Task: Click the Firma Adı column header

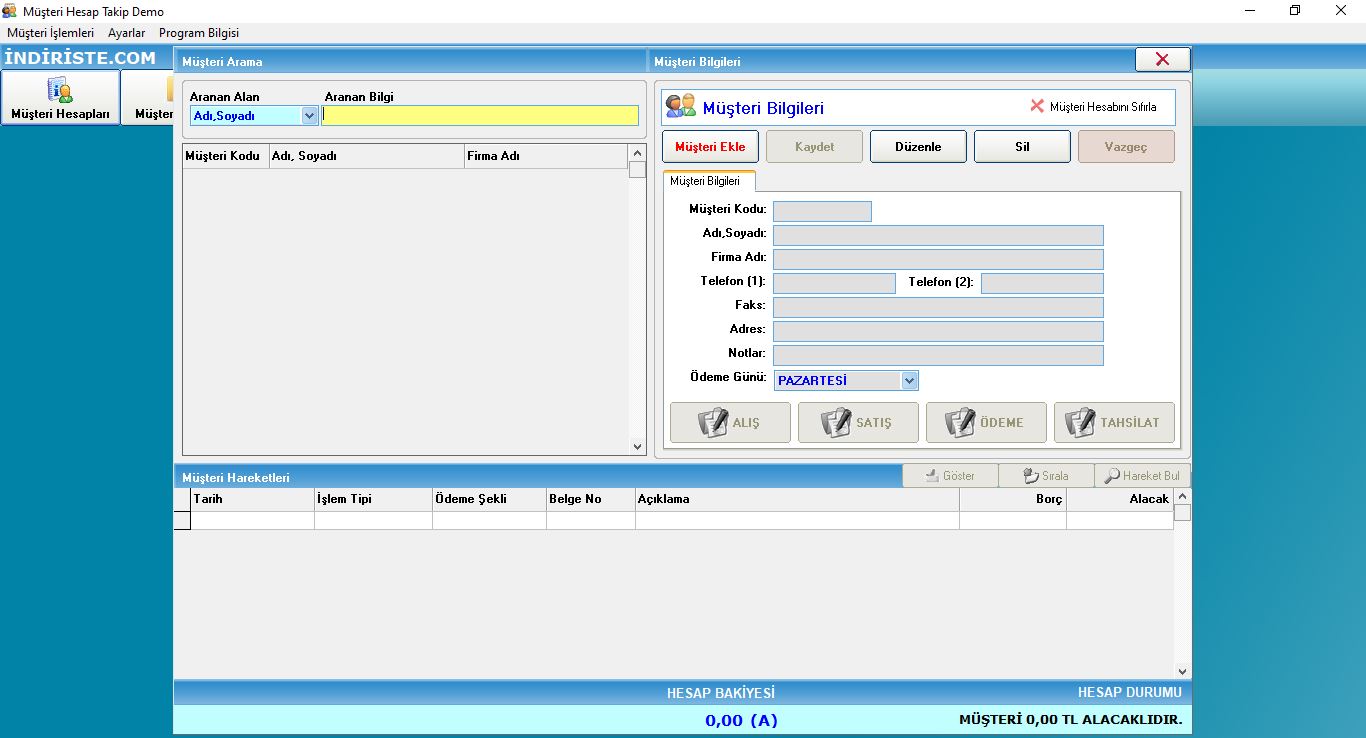Action: click(546, 156)
